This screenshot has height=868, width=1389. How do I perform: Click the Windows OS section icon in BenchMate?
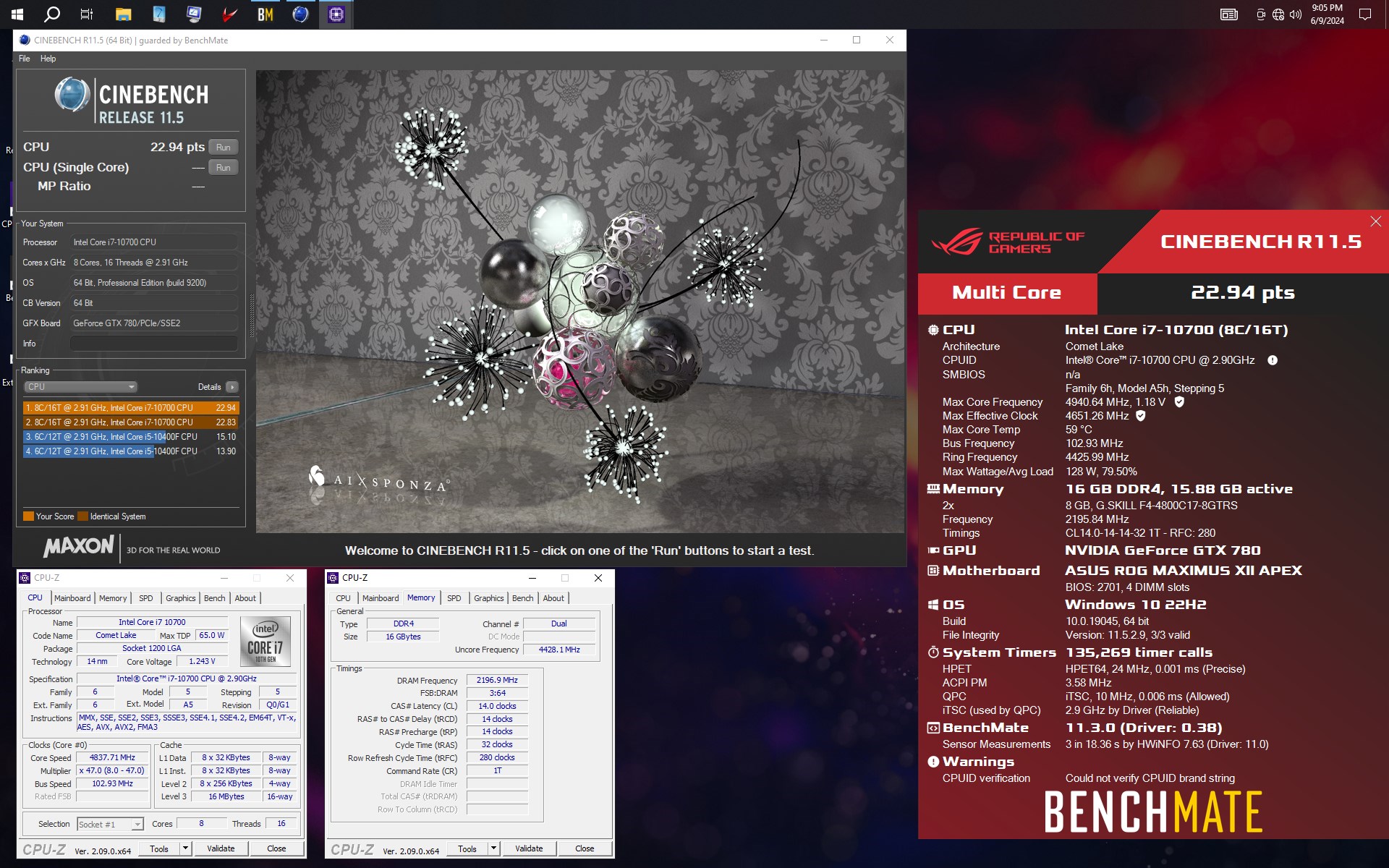click(933, 605)
